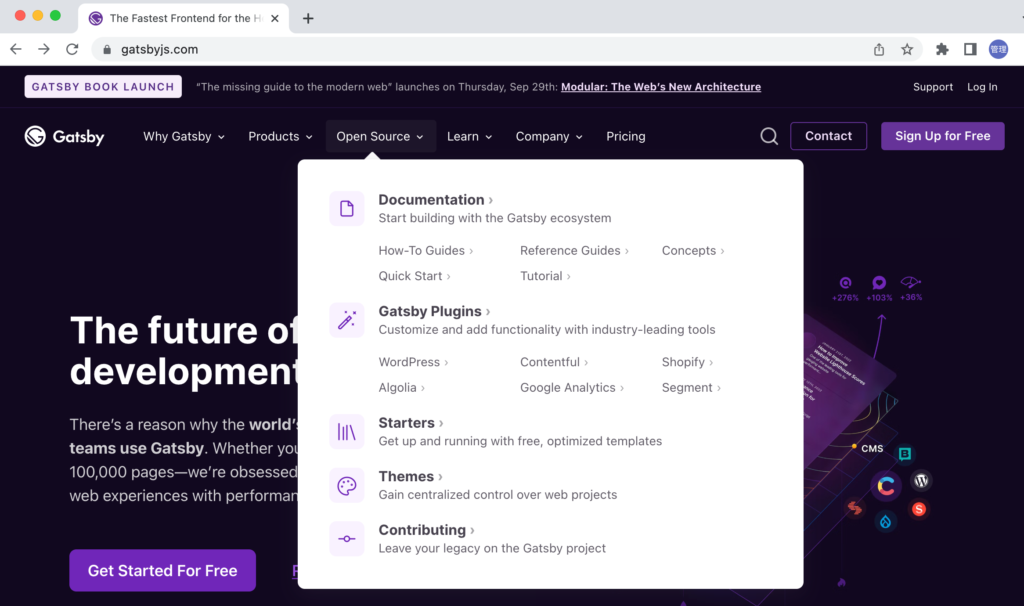Image resolution: width=1024 pixels, height=606 pixels.
Task: Click the Get Started For Free button
Action: pos(162,571)
